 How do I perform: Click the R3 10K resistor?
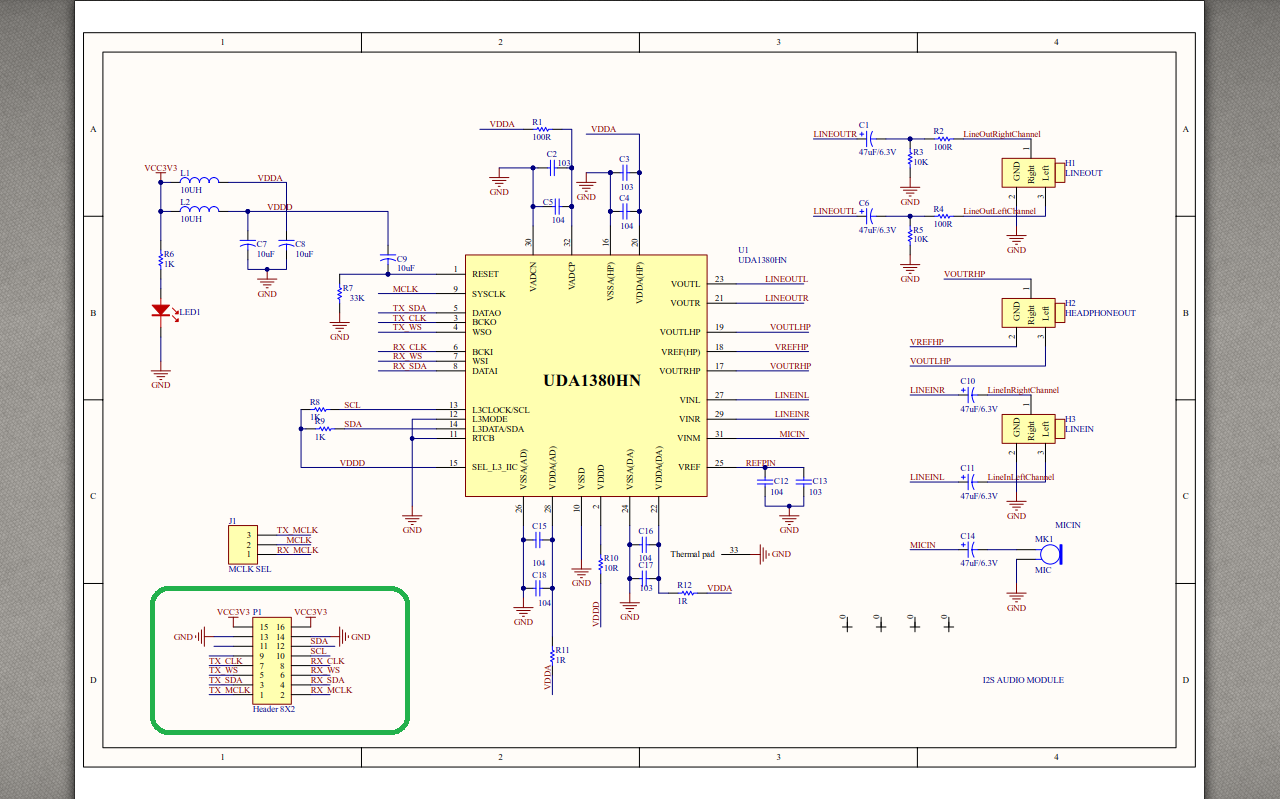[x=910, y=157]
